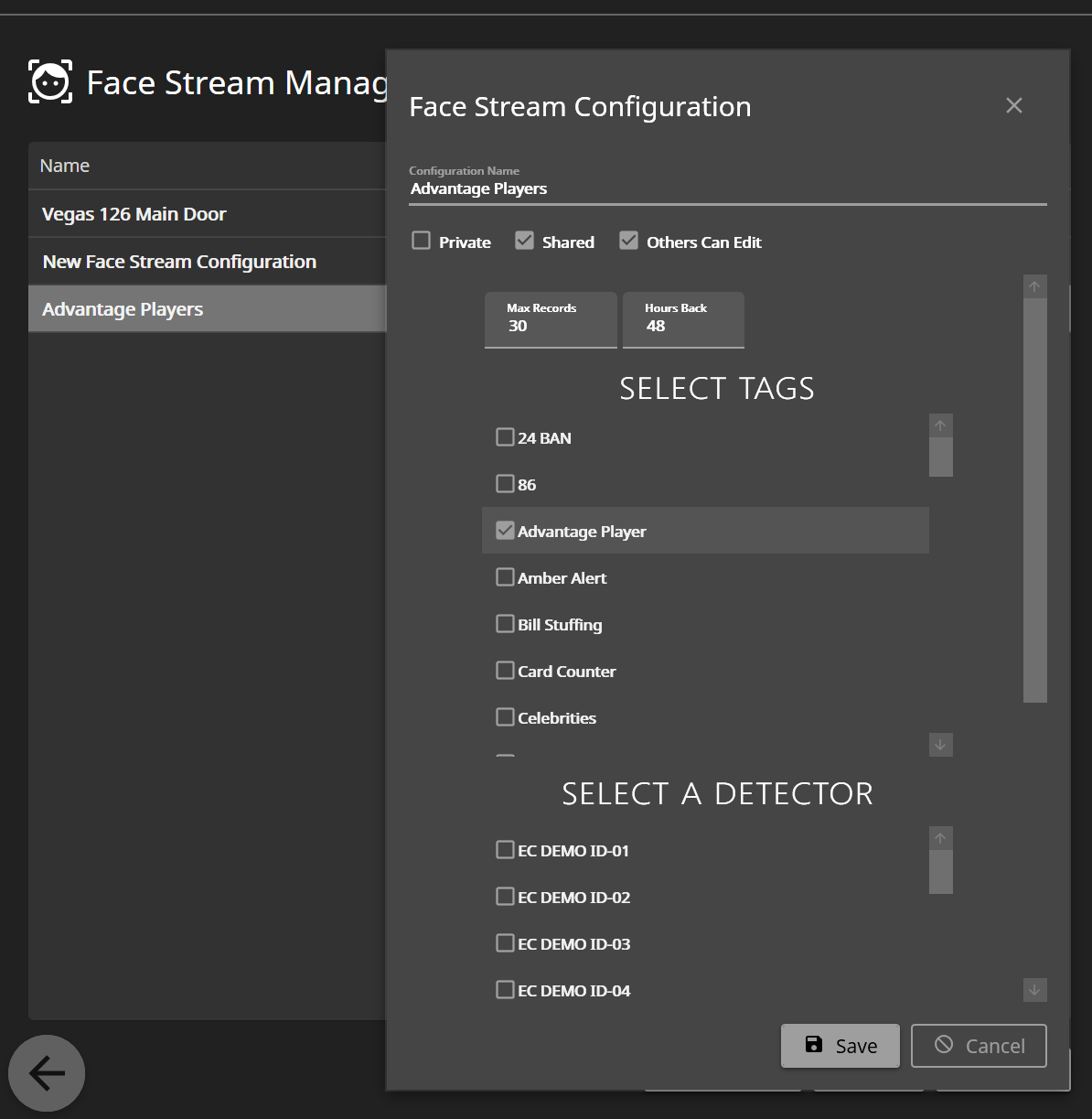Image resolution: width=1092 pixels, height=1119 pixels.
Task: Uncheck the Shared option
Action: tap(524, 240)
